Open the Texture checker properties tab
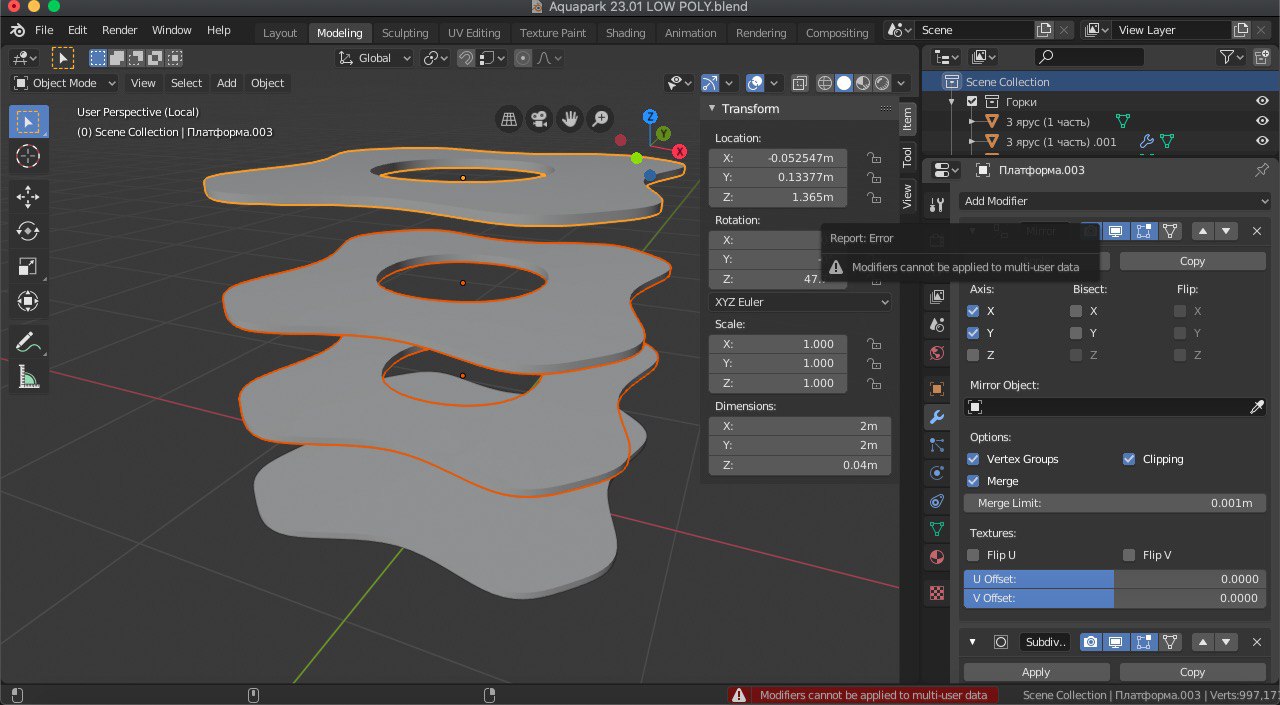Screen dimensions: 1280x705 click(x=937, y=592)
